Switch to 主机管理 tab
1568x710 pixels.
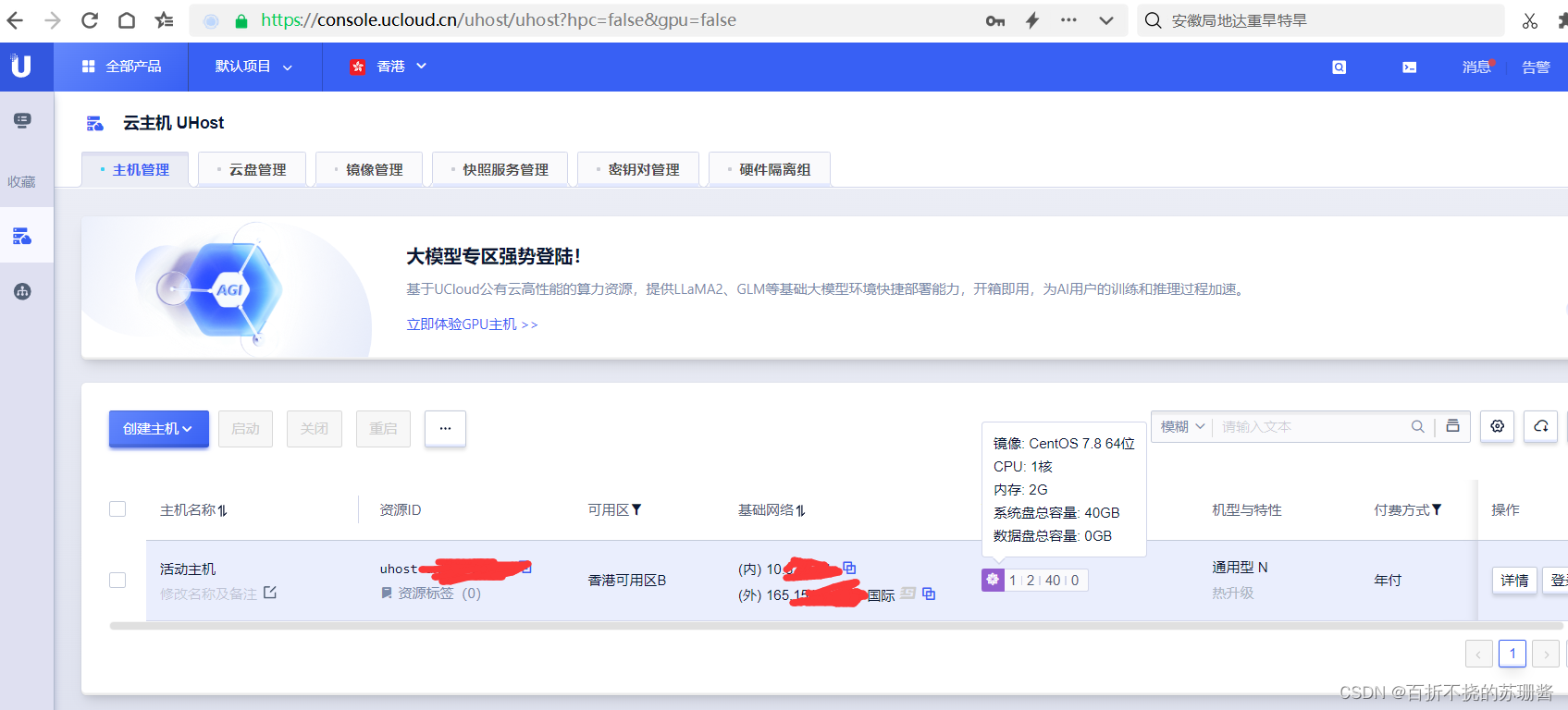pyautogui.click(x=135, y=169)
